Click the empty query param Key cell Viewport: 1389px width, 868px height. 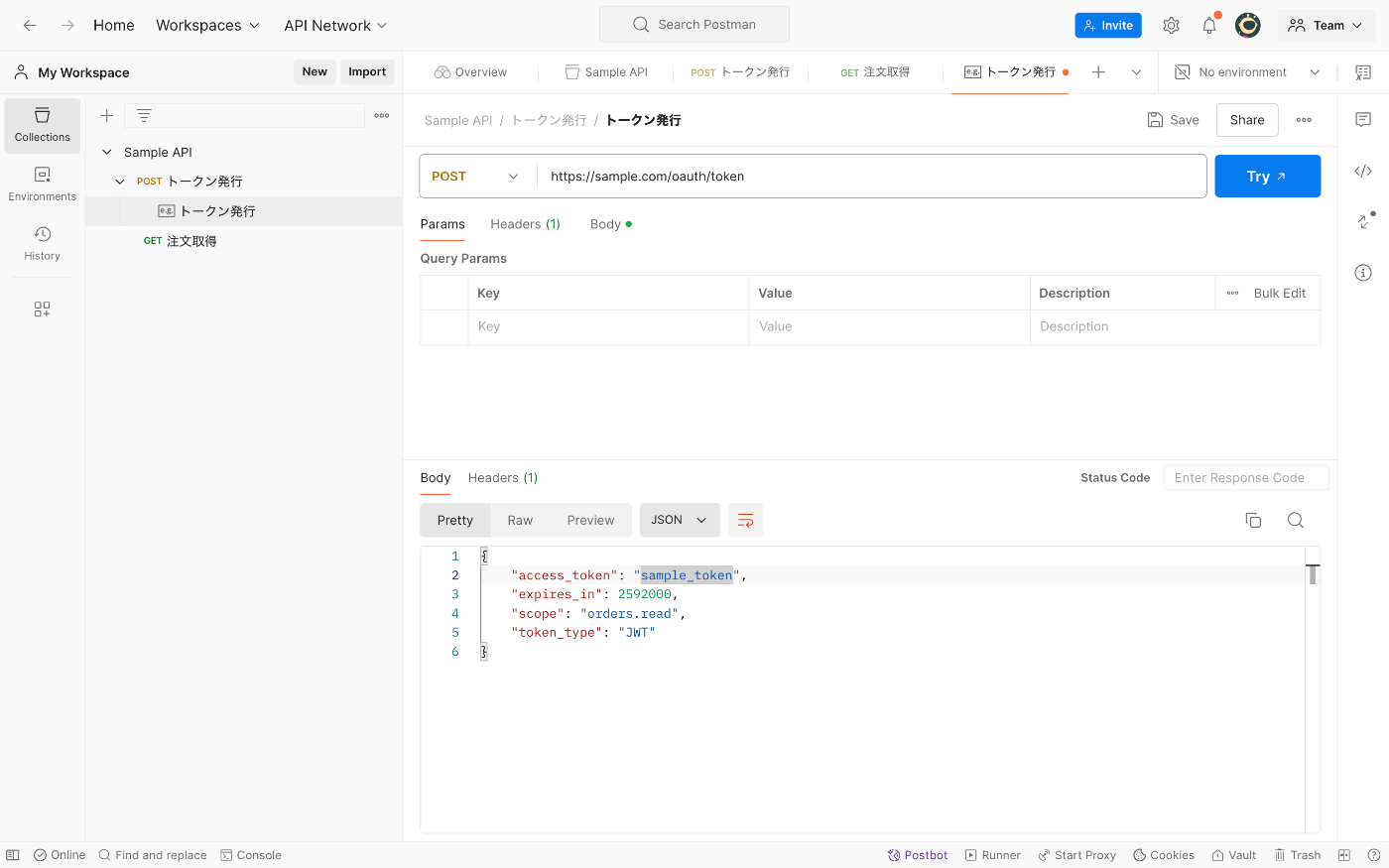pyautogui.click(x=608, y=327)
